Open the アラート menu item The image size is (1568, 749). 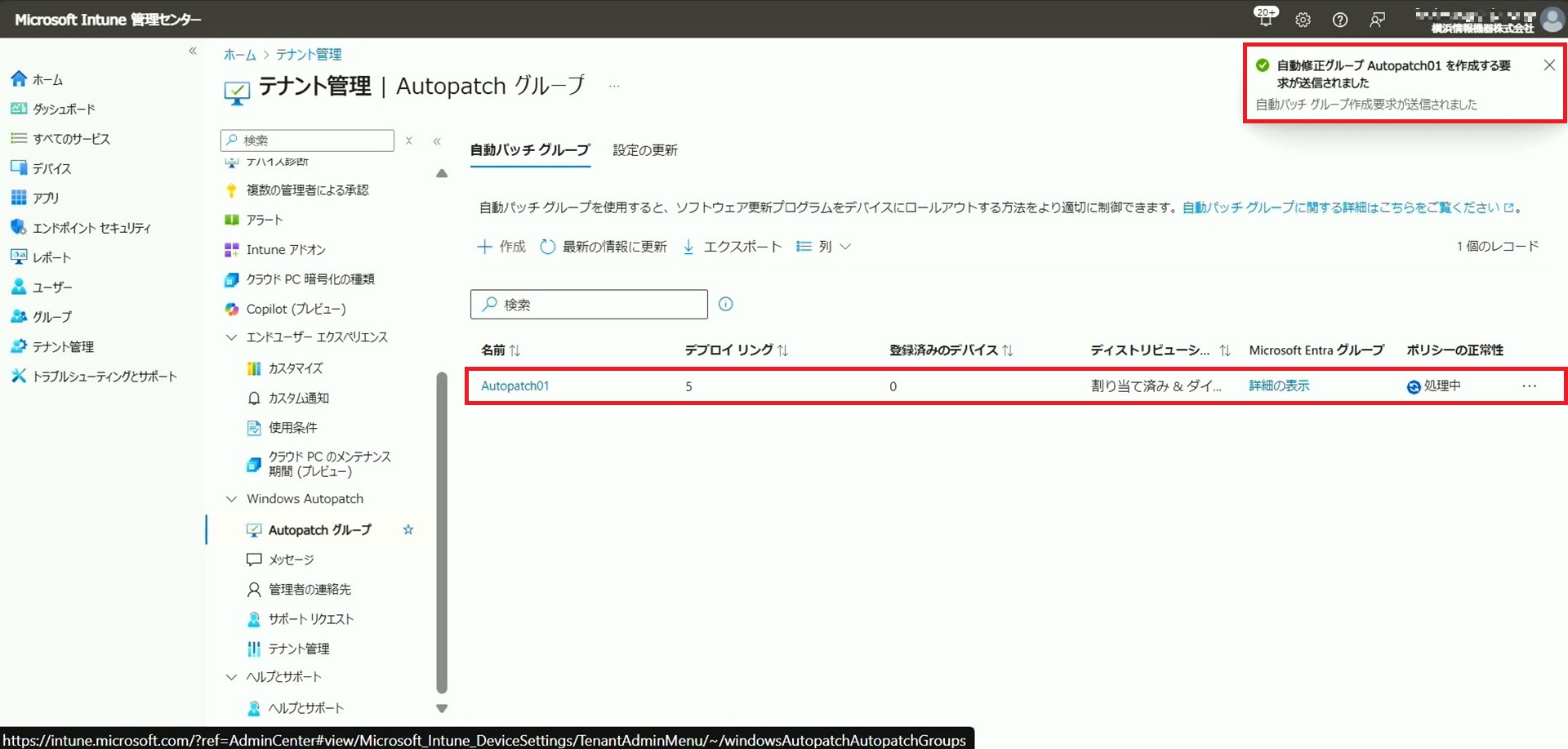tap(264, 220)
